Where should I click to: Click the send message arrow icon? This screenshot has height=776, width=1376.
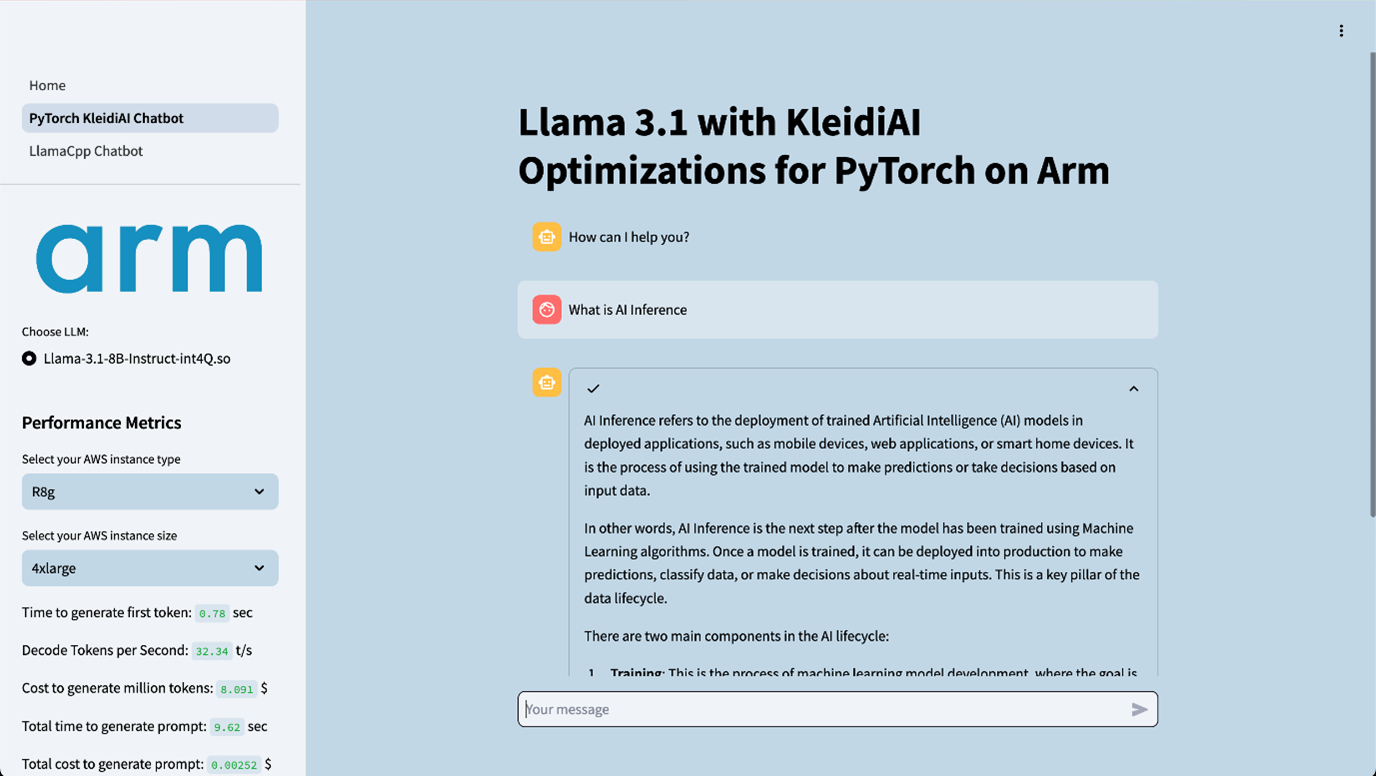tap(1139, 709)
